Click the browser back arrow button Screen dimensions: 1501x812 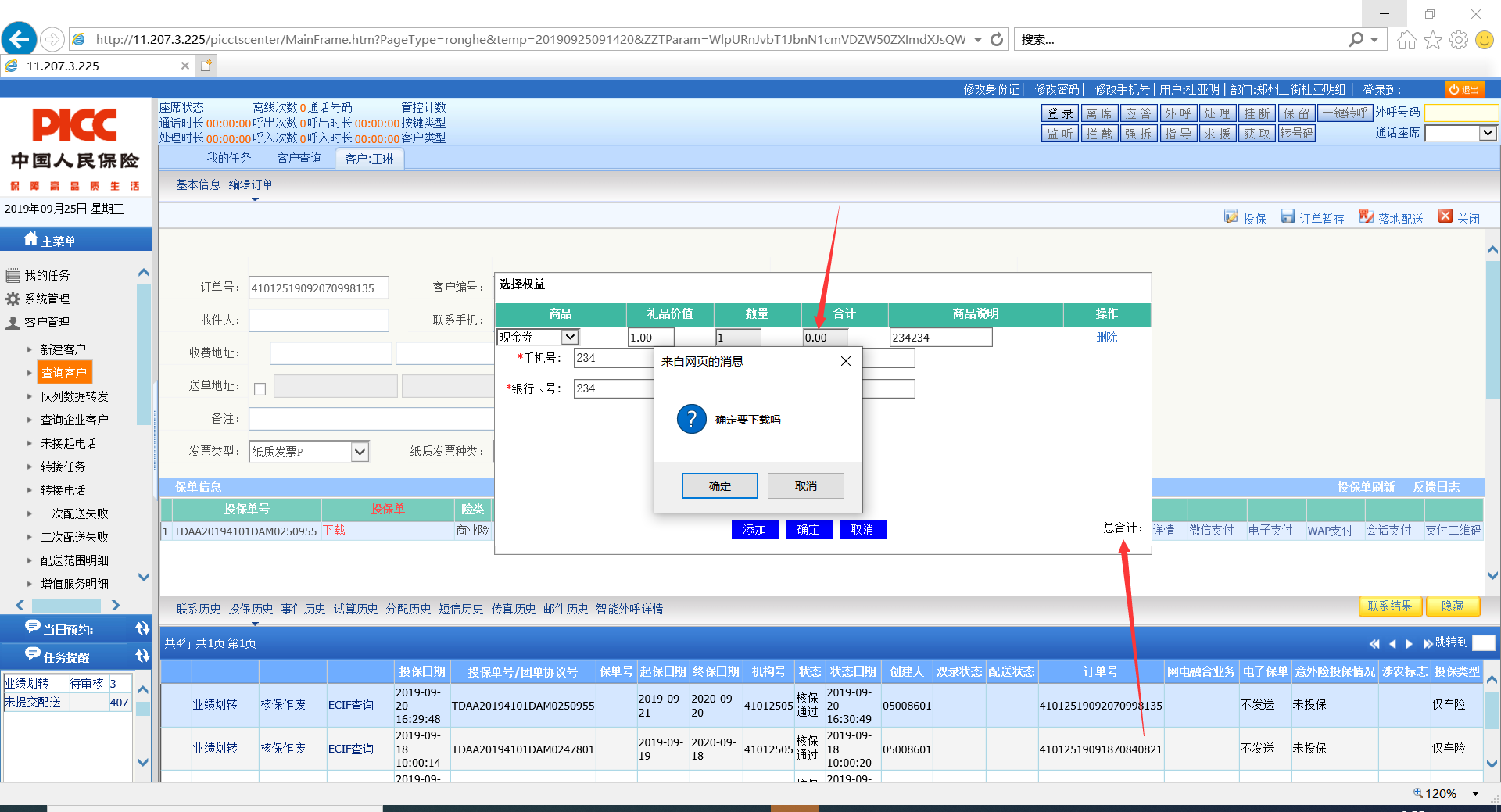[20, 39]
